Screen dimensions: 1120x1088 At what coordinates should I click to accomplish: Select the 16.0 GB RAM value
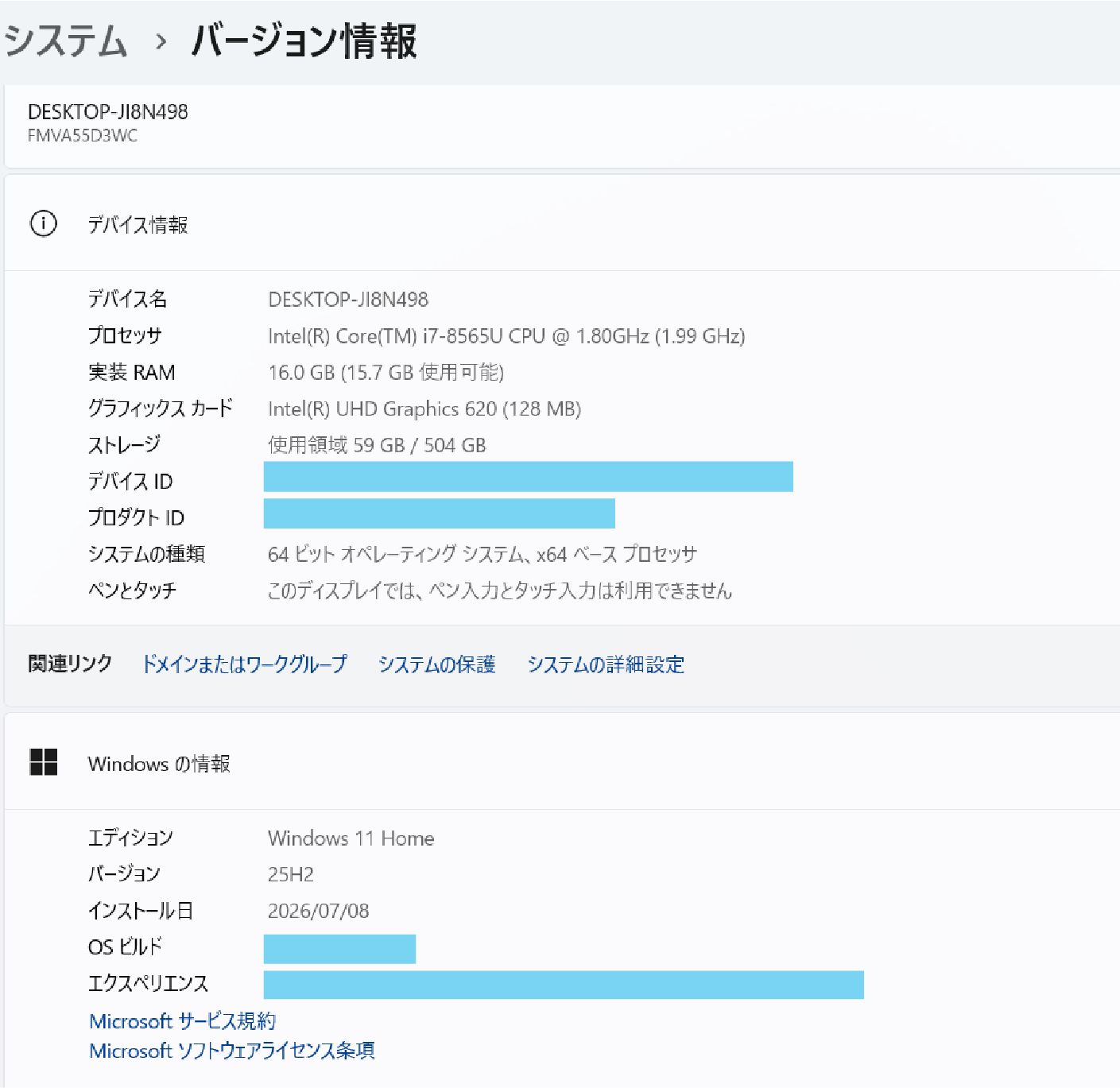(x=386, y=372)
